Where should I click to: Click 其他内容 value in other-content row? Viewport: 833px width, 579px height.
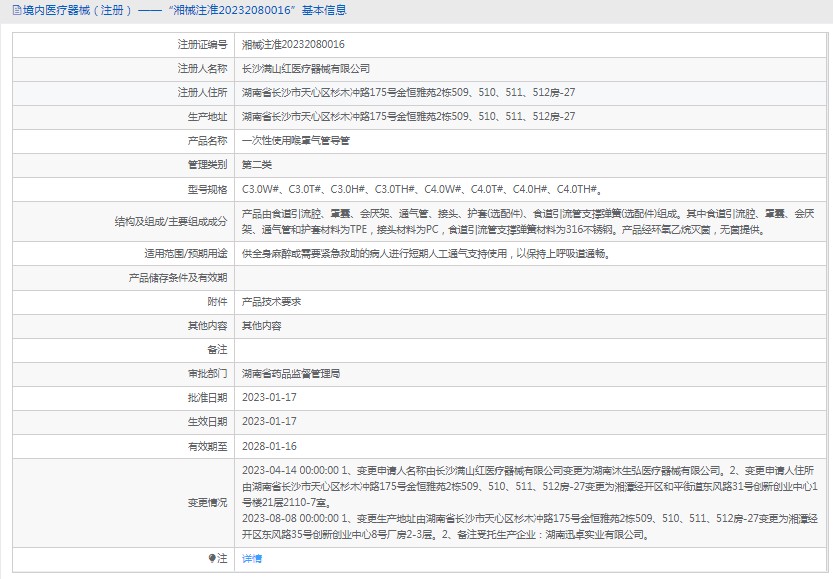tap(262, 326)
